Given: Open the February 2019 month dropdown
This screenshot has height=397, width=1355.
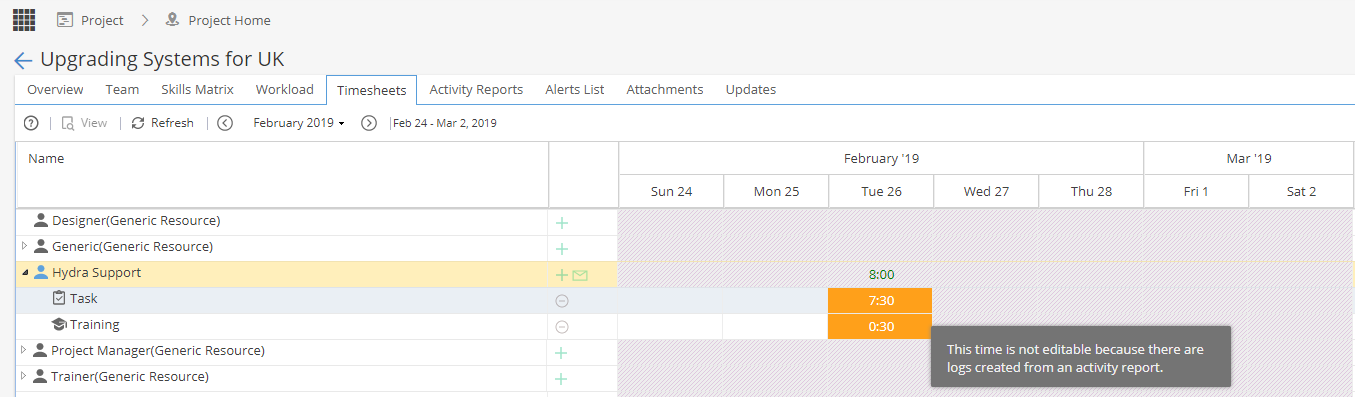Looking at the screenshot, I should pyautogui.click(x=298, y=123).
